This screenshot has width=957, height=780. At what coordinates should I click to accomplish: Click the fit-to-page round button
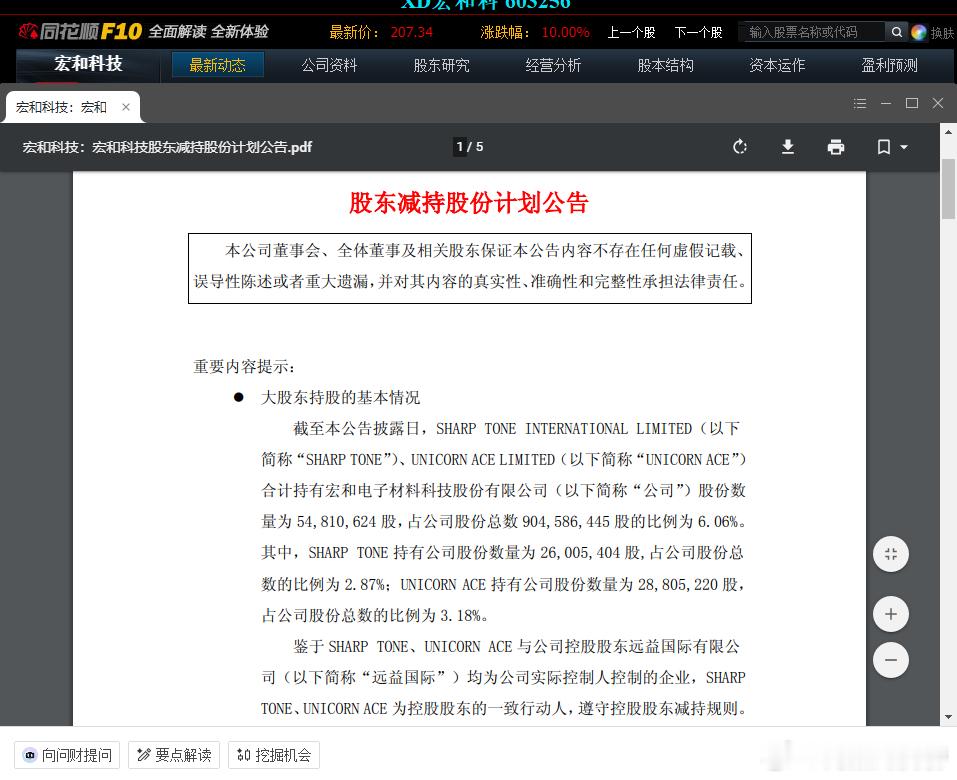pos(890,554)
